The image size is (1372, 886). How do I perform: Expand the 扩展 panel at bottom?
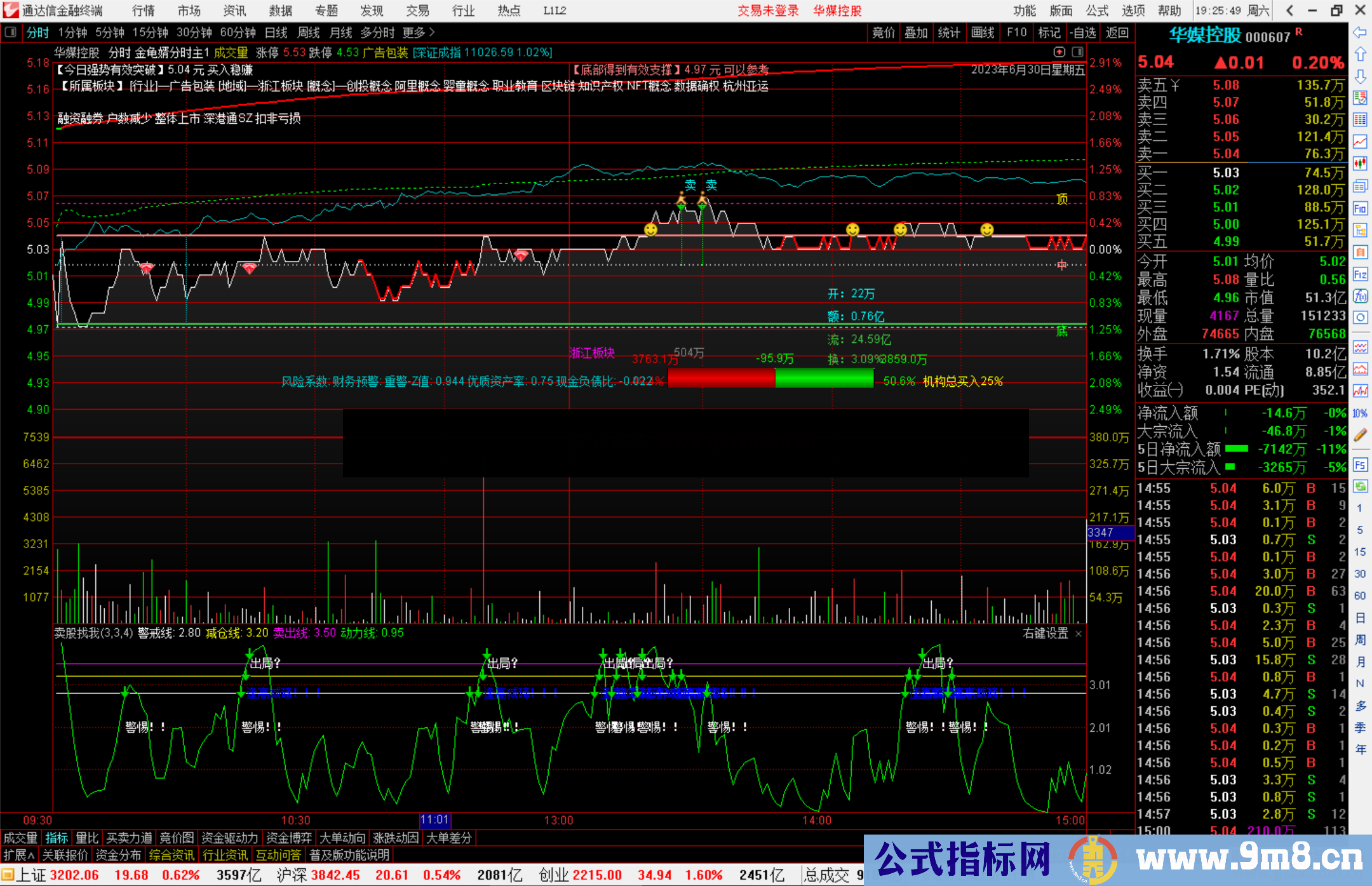pyautogui.click(x=19, y=855)
